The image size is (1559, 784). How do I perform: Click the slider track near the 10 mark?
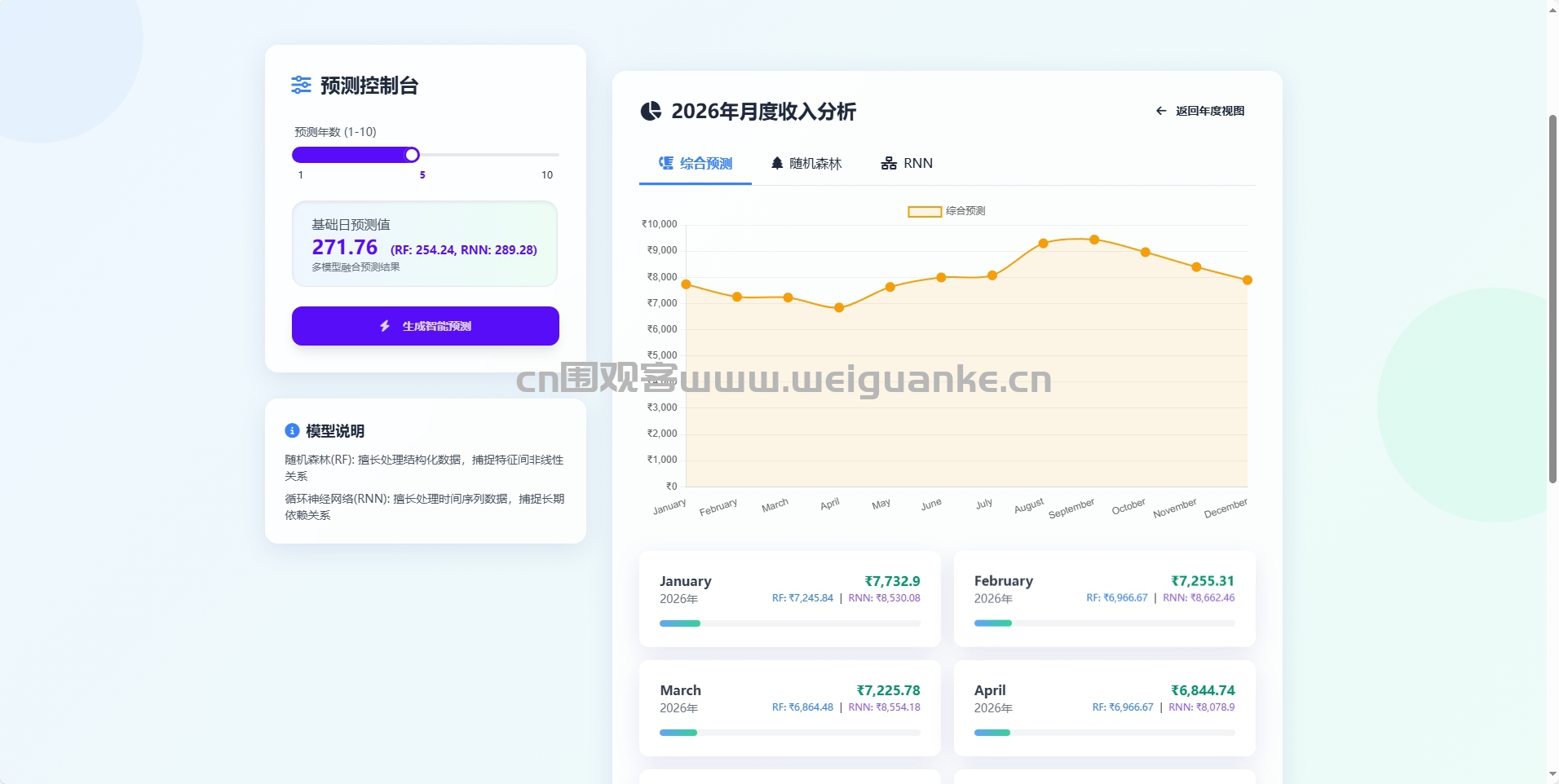click(547, 155)
